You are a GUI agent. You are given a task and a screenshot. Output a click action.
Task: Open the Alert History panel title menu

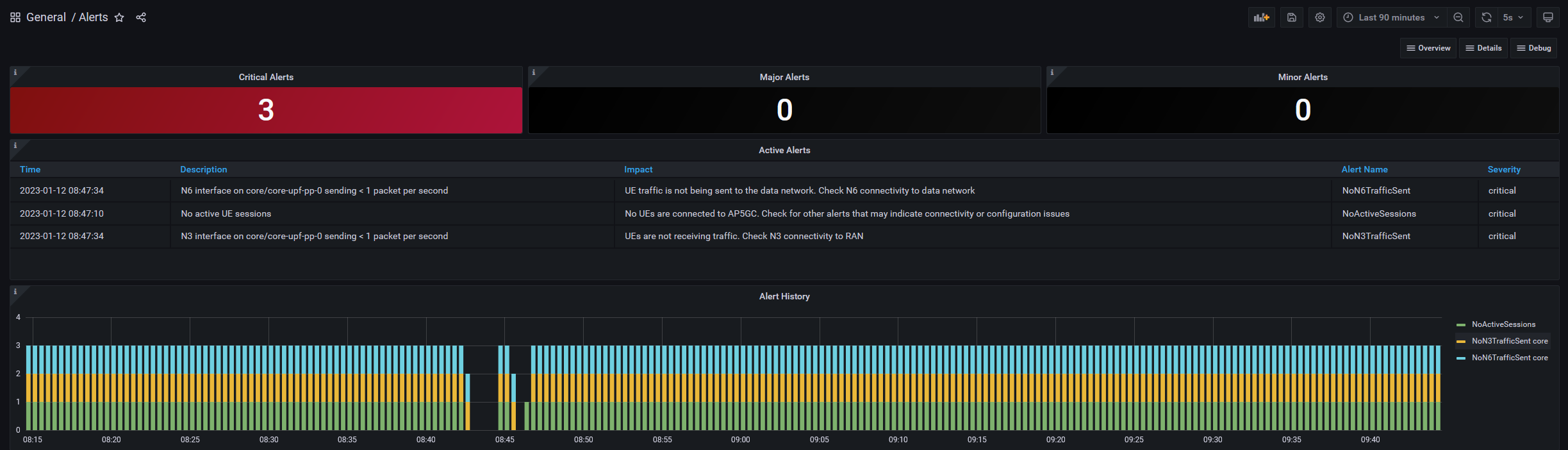coord(784,296)
